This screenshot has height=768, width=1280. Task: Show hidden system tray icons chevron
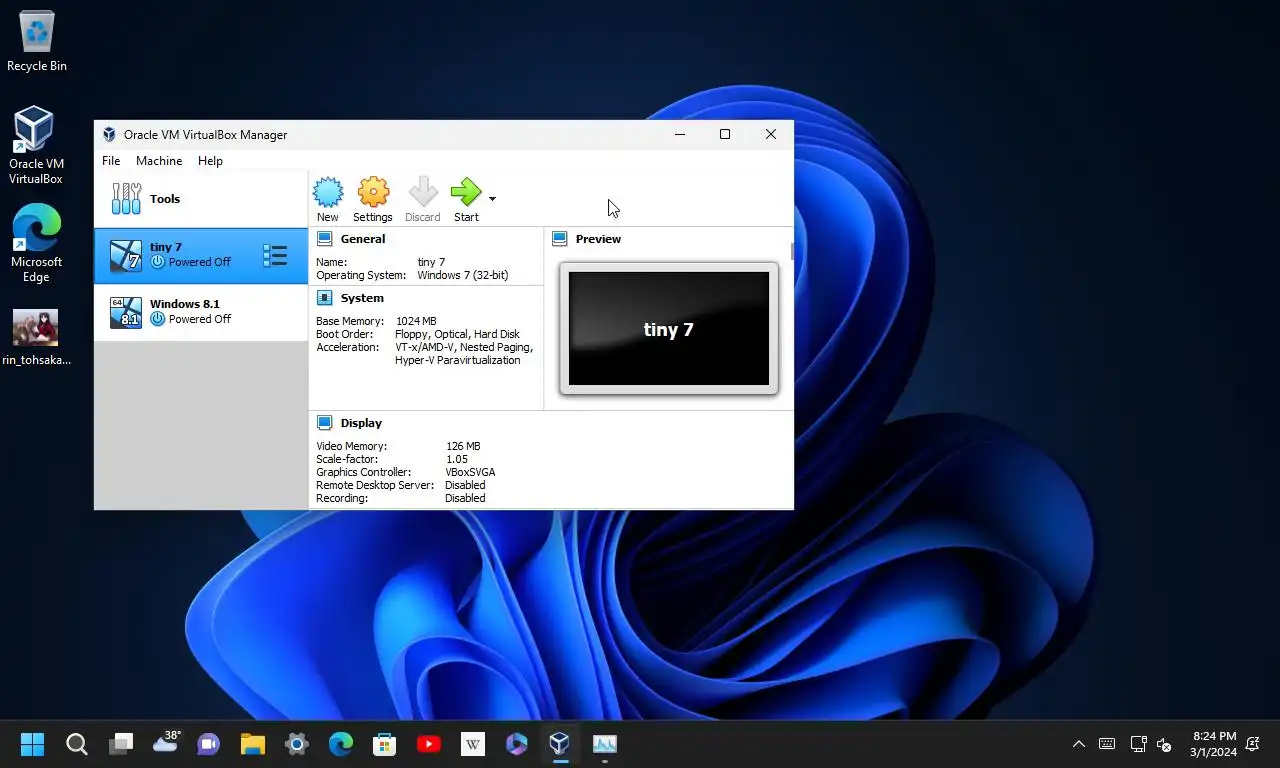tap(1079, 744)
